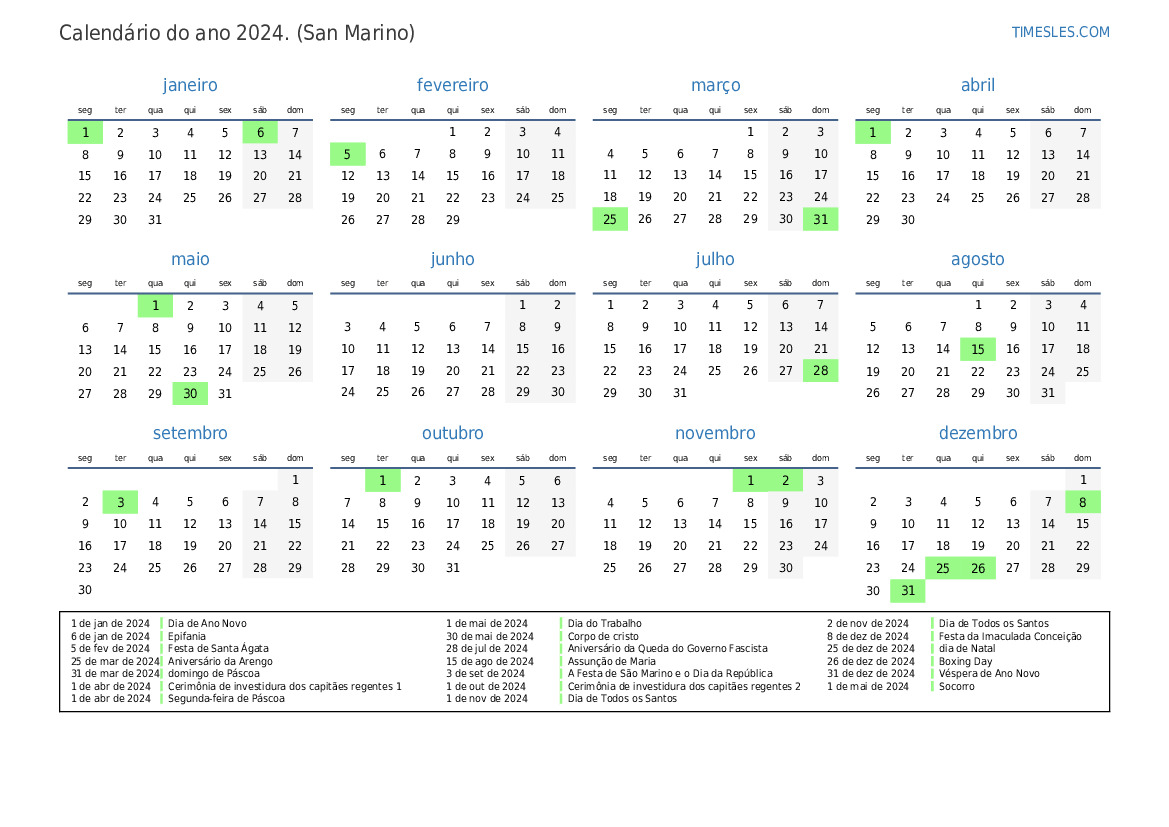1169x827 pixels.
Task: Open the março month view
Action: (715, 85)
